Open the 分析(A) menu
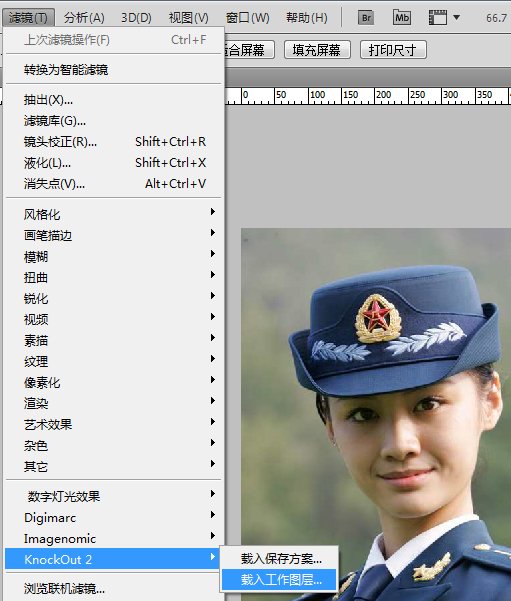Image resolution: width=511 pixels, height=601 pixels. point(84,18)
